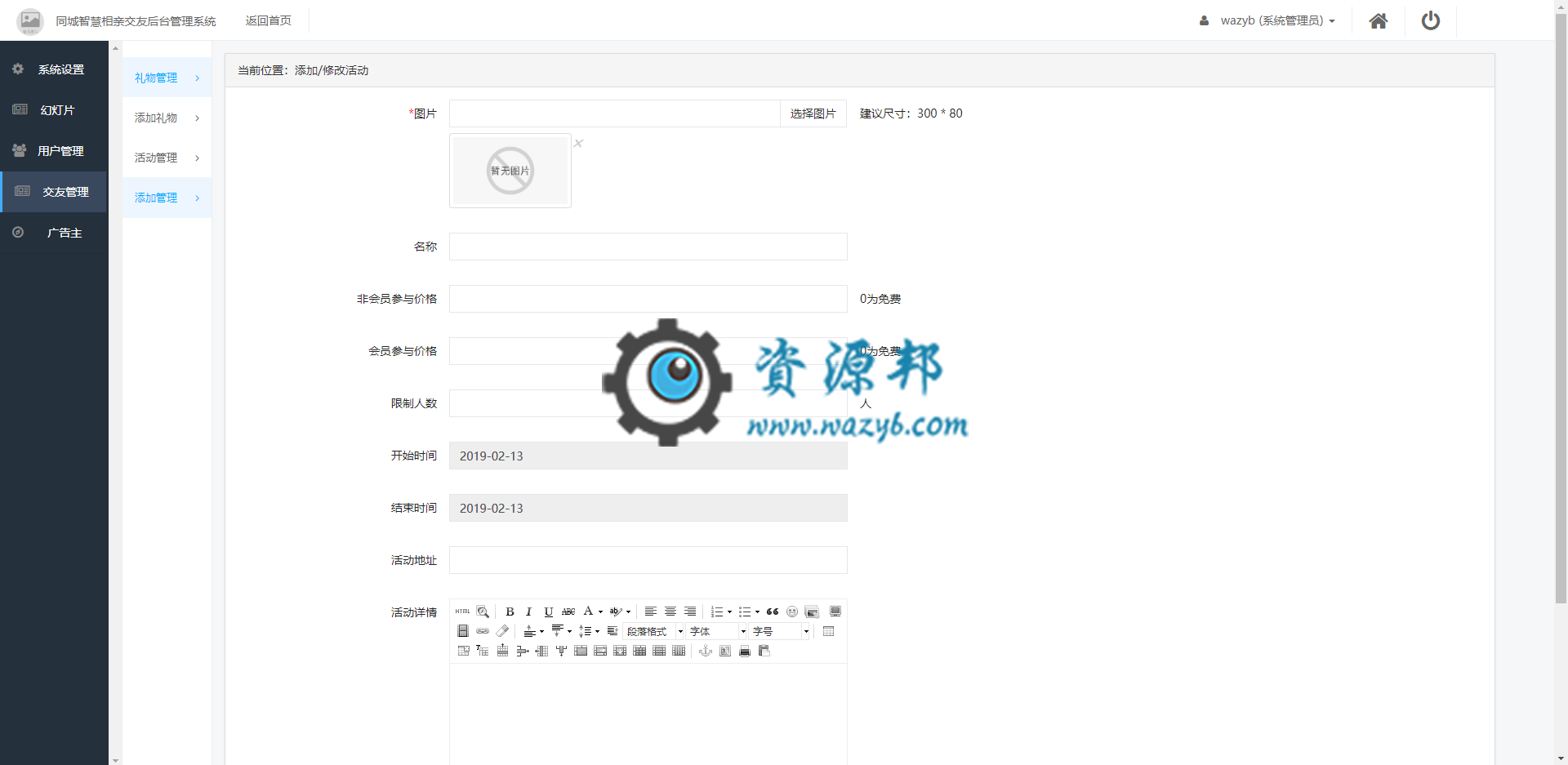This screenshot has height=765, width=1568.
Task: Open 系统设置 in the sidebar
Action: pos(54,69)
